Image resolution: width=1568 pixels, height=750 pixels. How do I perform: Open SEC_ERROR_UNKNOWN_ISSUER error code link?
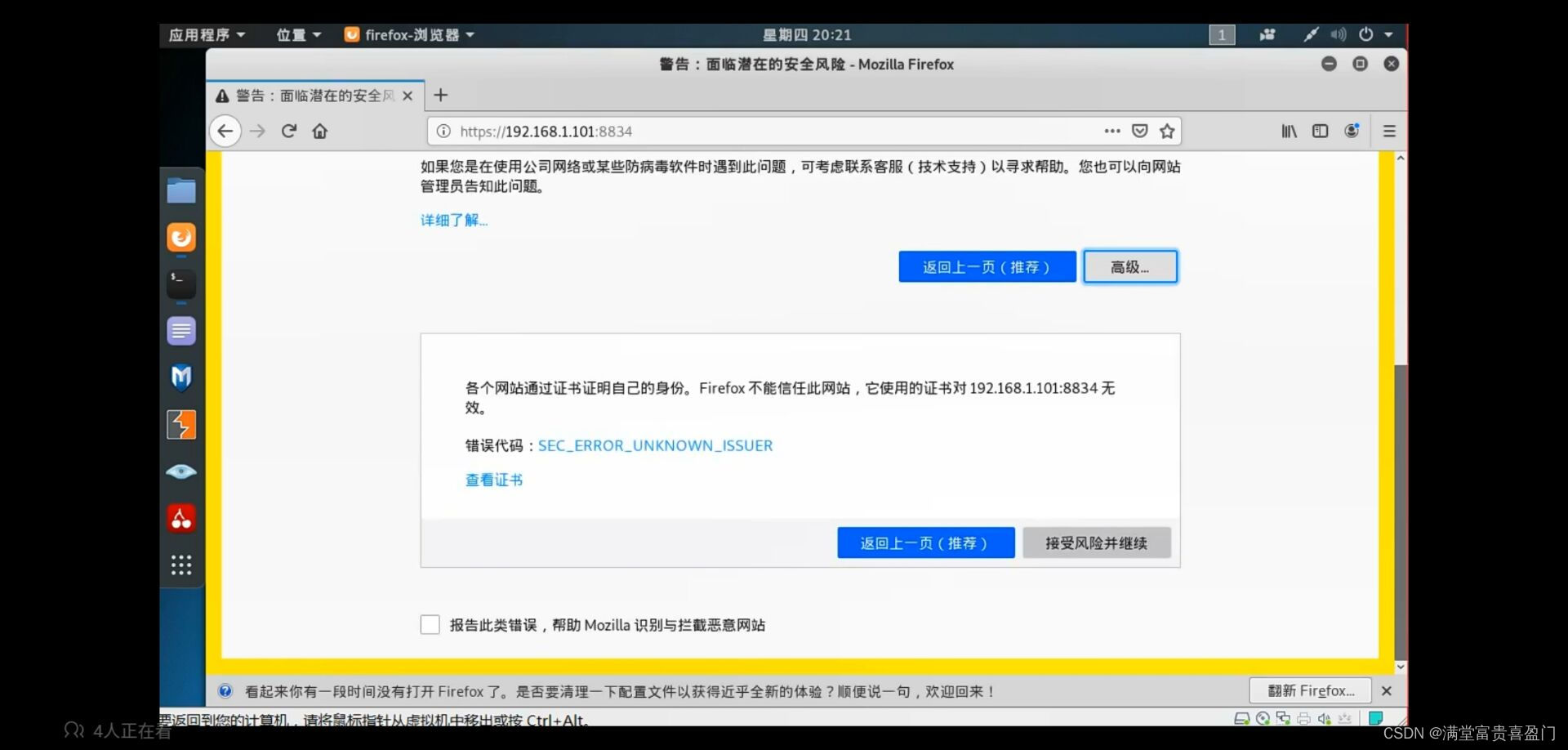655,446
